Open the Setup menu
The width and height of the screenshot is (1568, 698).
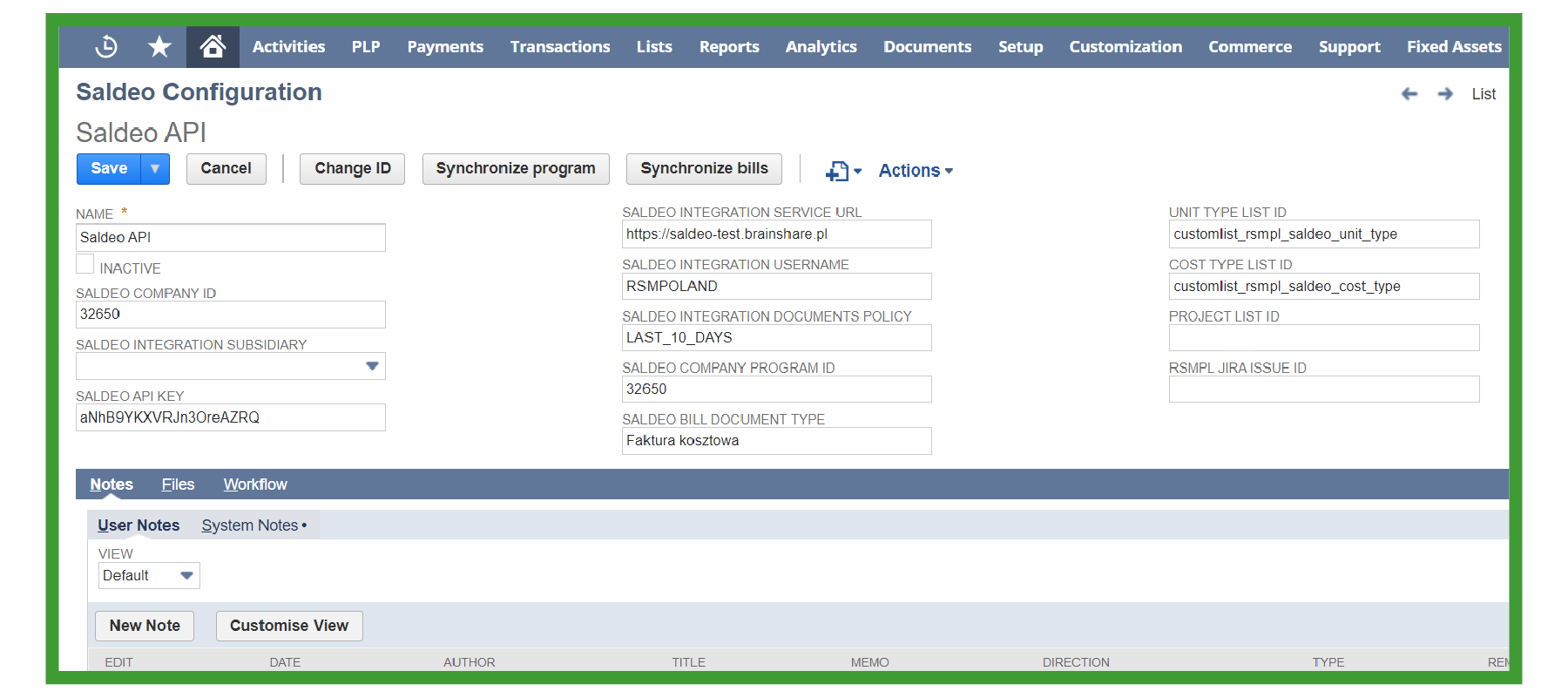[1021, 47]
